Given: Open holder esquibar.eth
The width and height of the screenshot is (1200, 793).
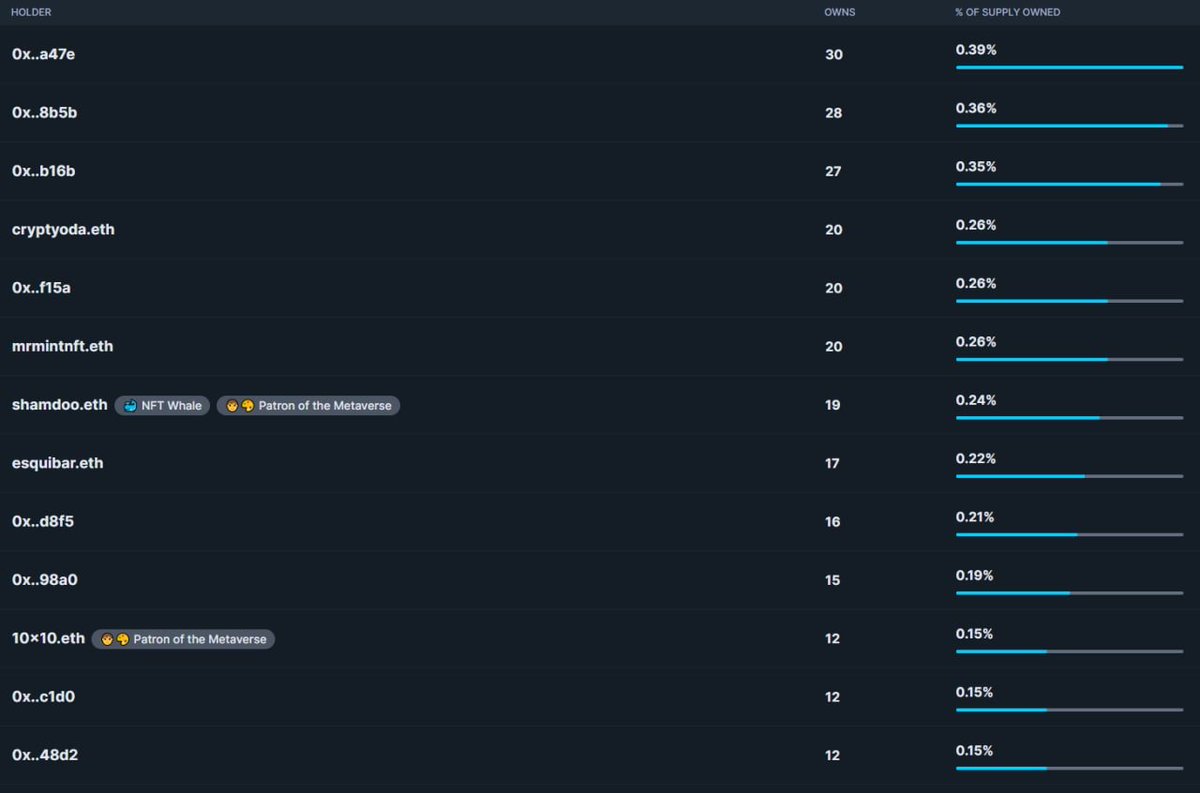Looking at the screenshot, I should point(57,463).
